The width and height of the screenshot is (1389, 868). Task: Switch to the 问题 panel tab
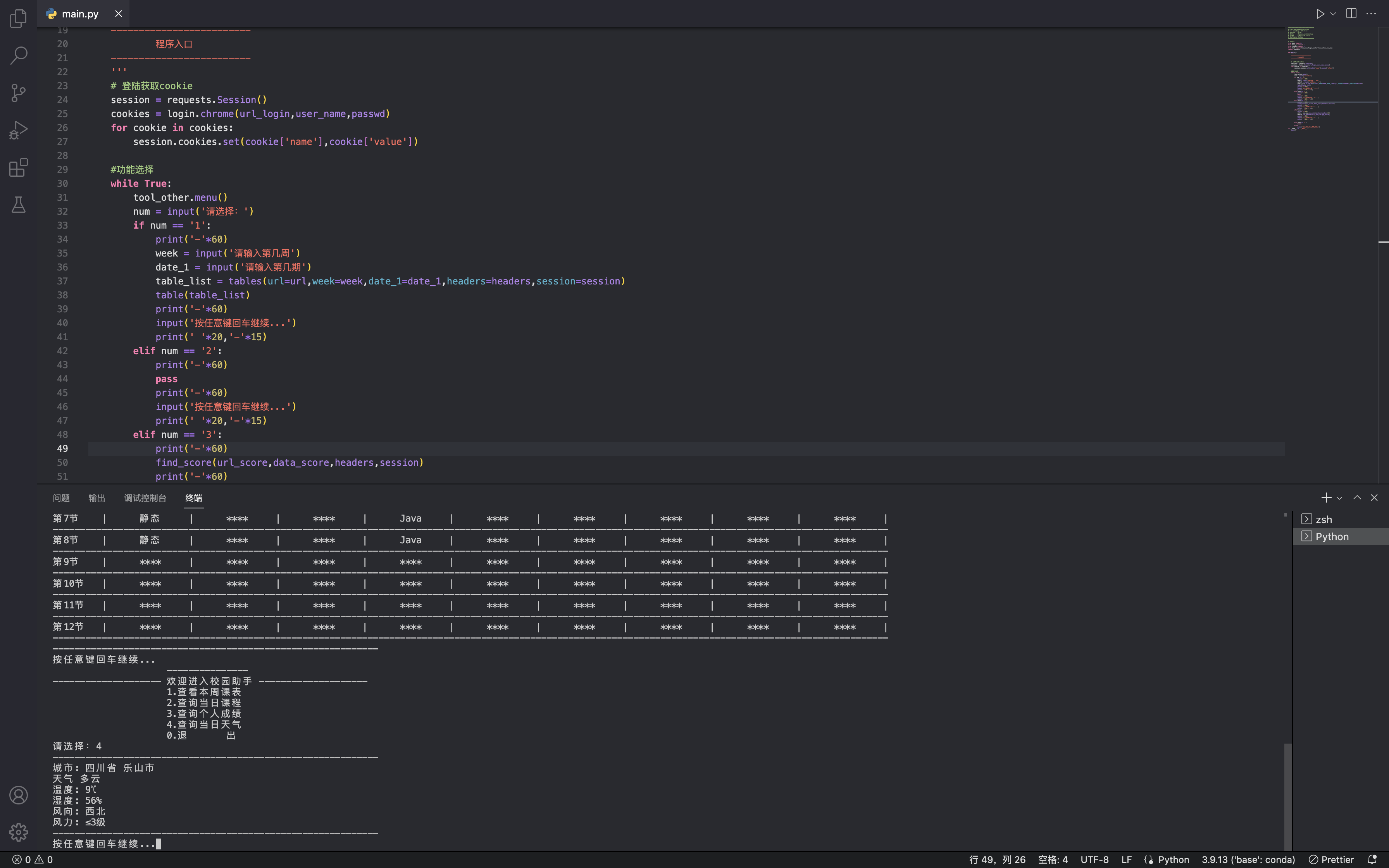click(61, 498)
